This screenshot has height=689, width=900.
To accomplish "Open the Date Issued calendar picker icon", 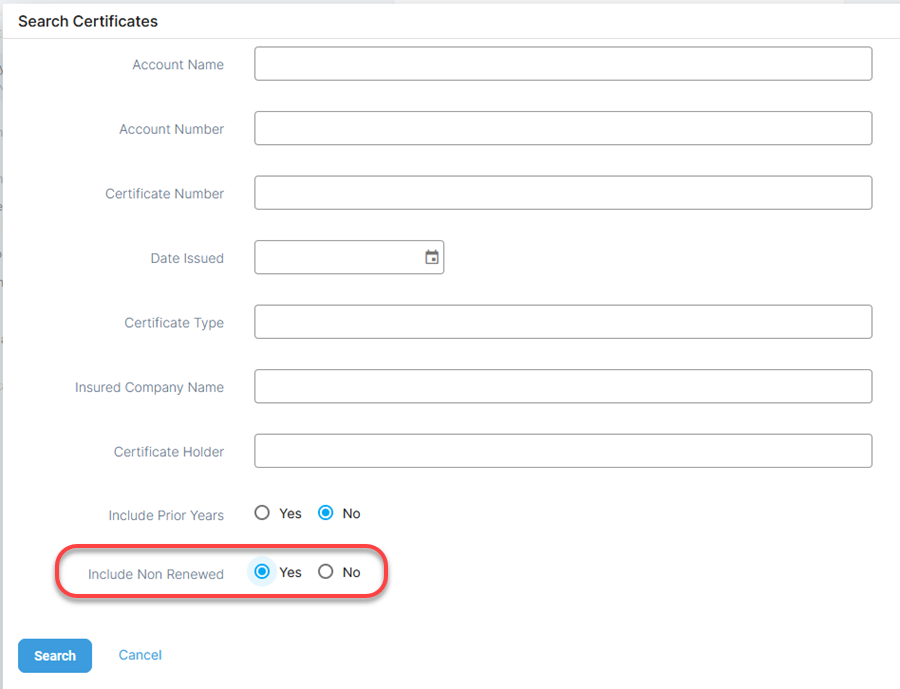I will (x=432, y=257).
